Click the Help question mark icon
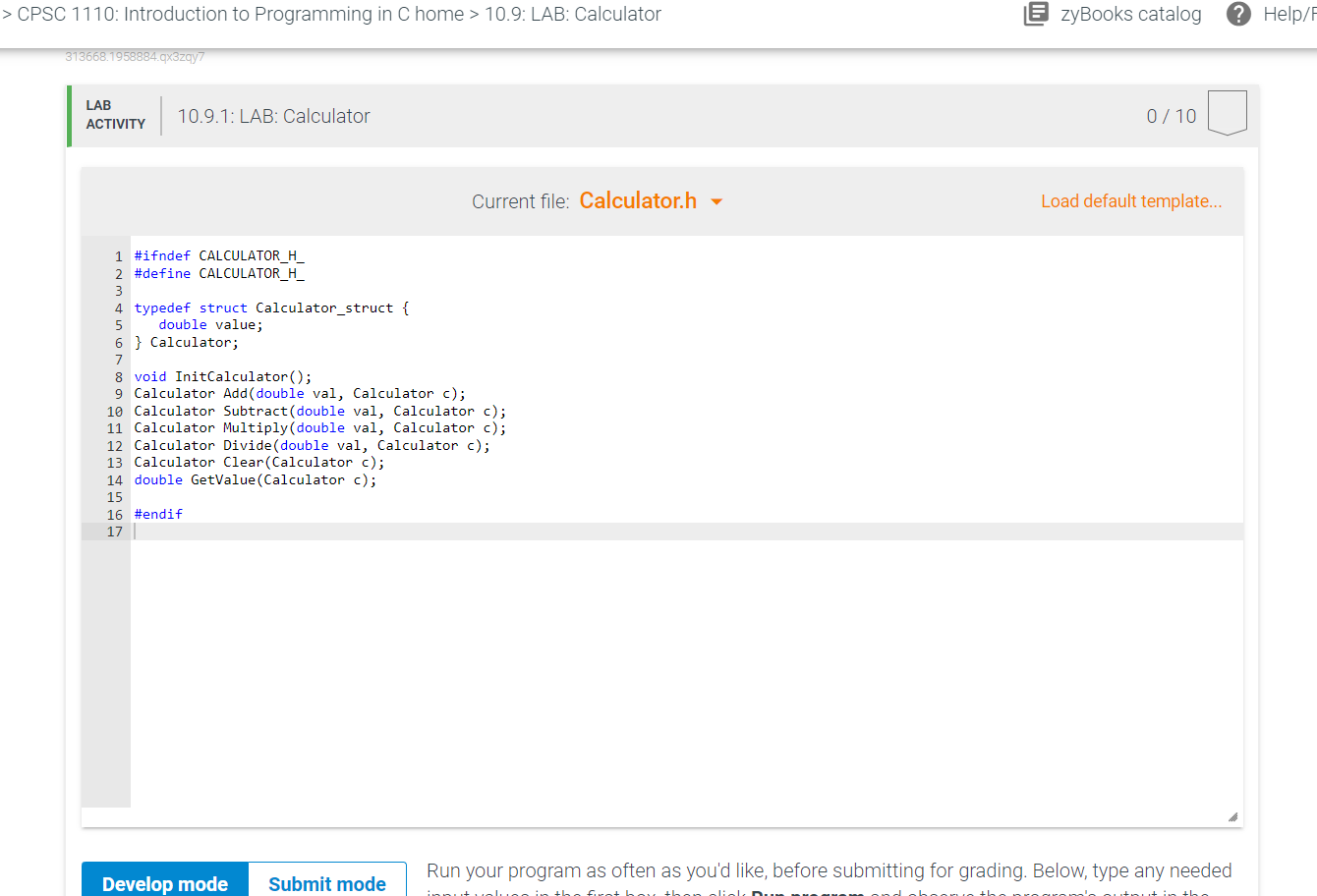This screenshot has width=1317, height=896. pos(1238,14)
